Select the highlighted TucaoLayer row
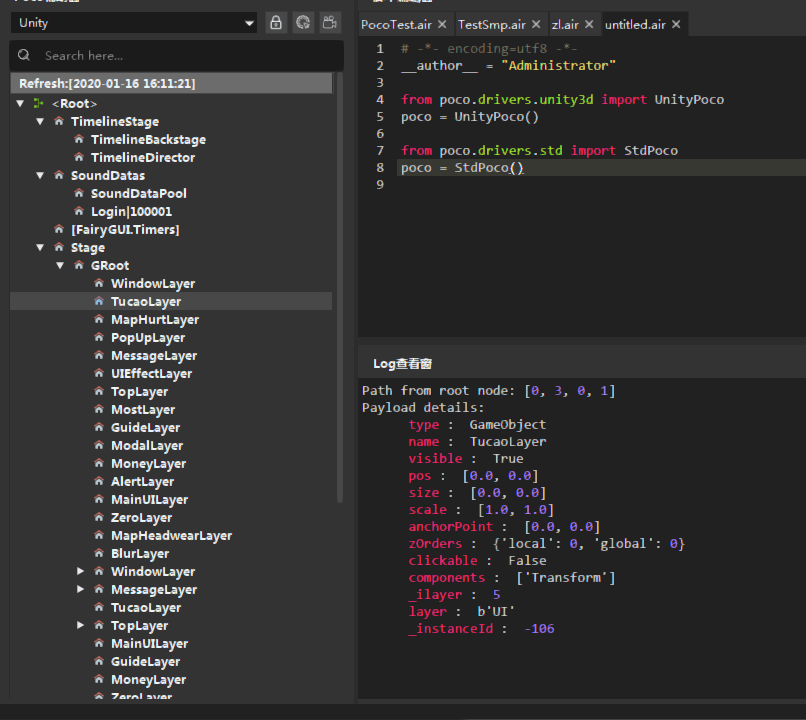 pyautogui.click(x=171, y=301)
